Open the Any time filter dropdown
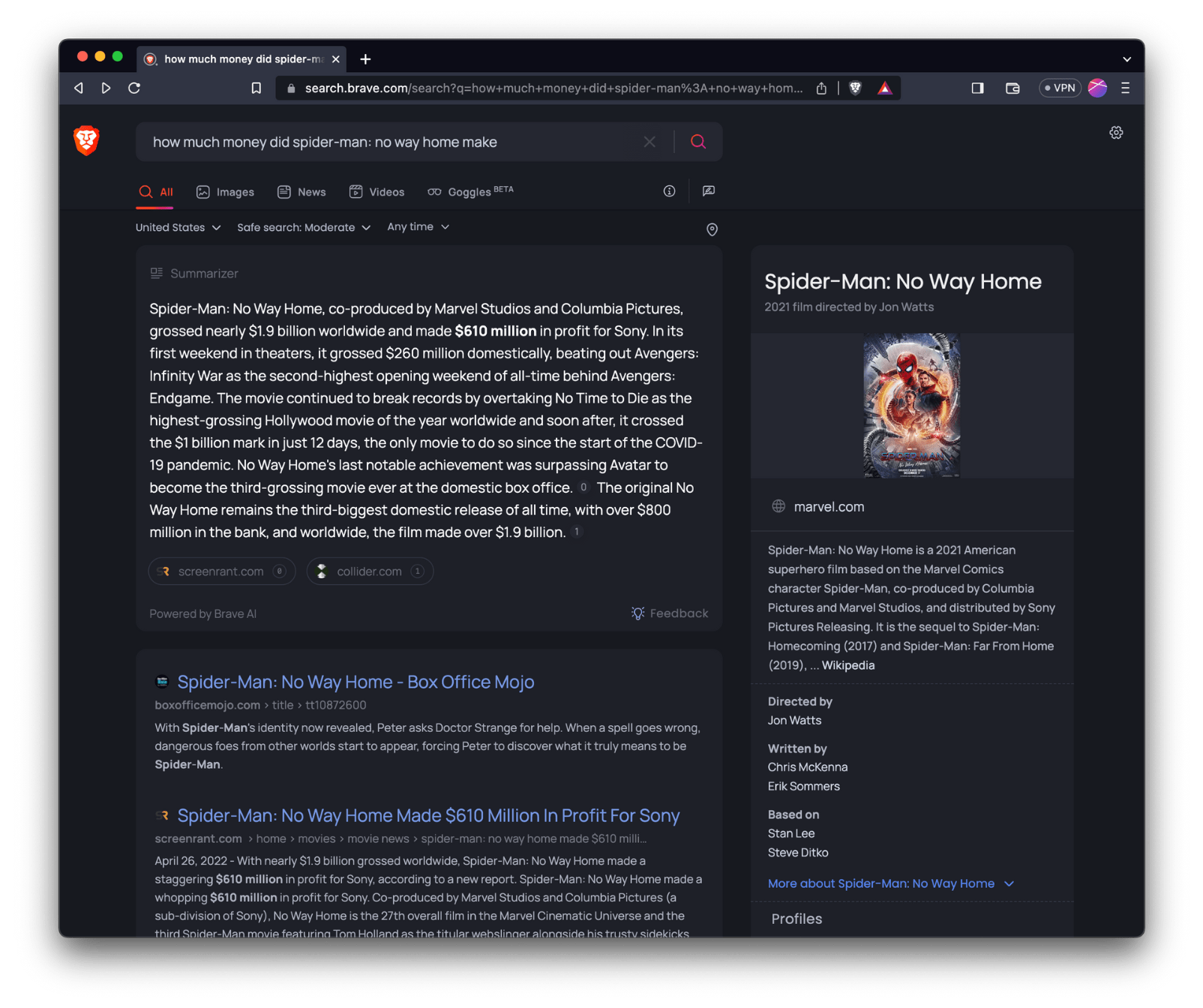The height and width of the screenshot is (1008, 1203). pyautogui.click(x=418, y=226)
